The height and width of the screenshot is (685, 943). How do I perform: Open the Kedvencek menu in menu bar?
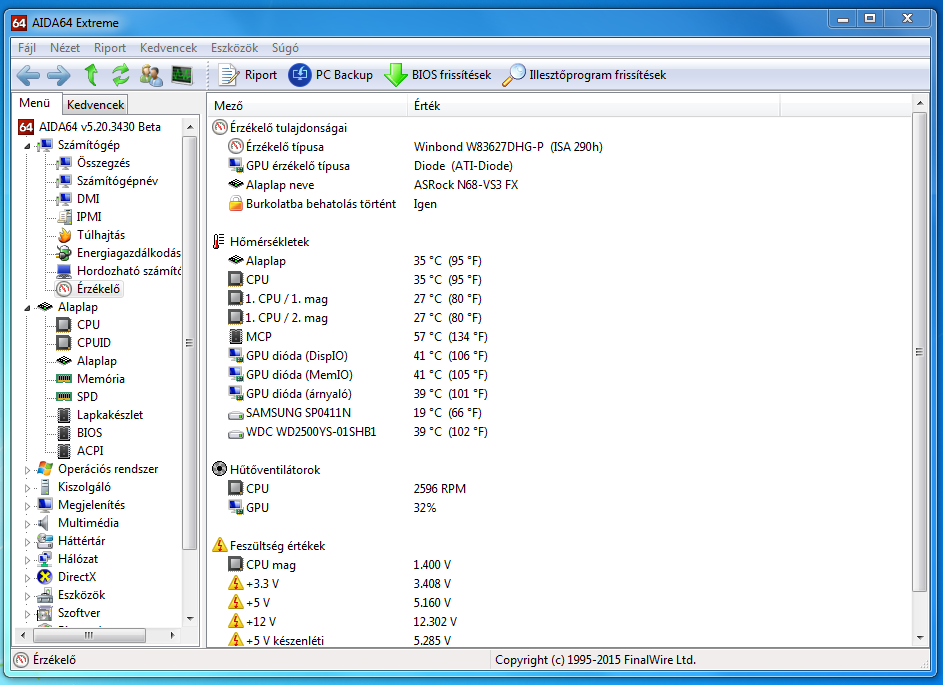coord(168,48)
